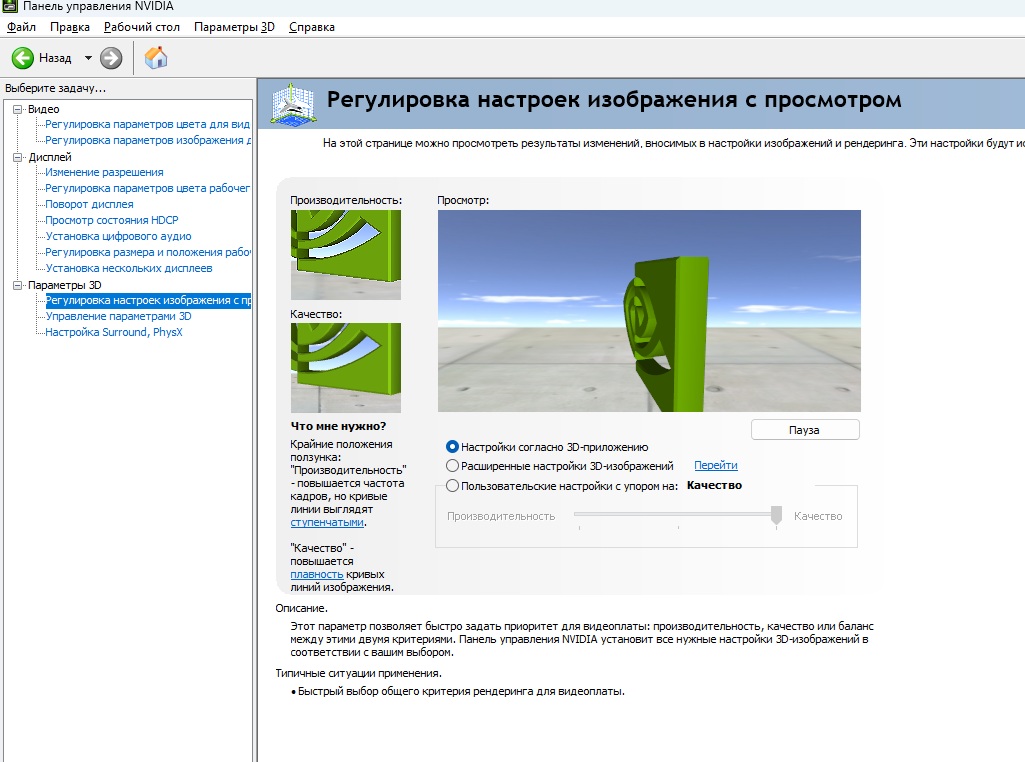Open Установка нескольких дисплеев

point(129,269)
